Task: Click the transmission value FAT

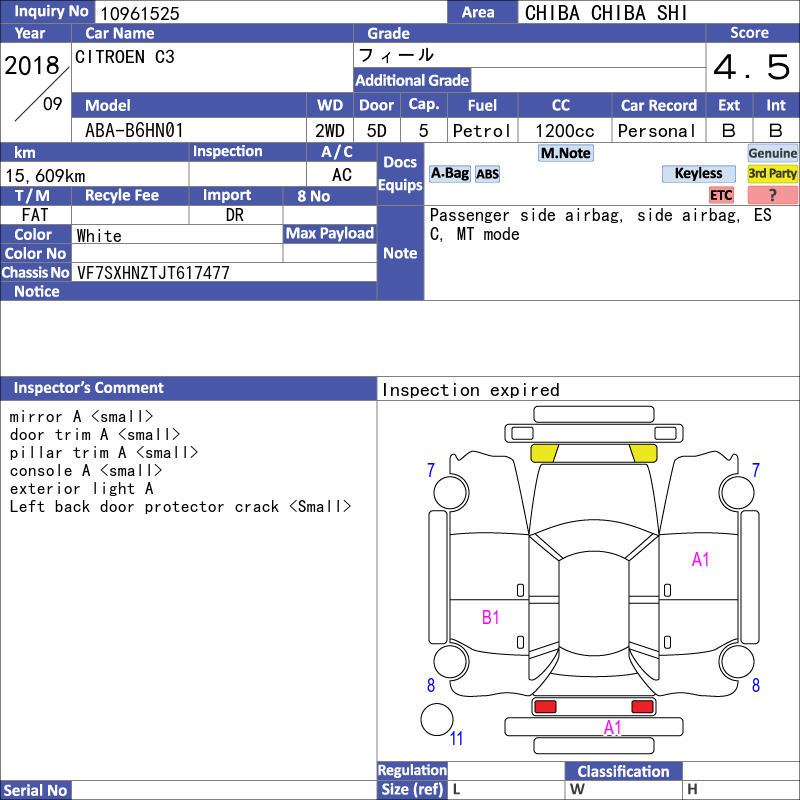Action: coord(35,215)
